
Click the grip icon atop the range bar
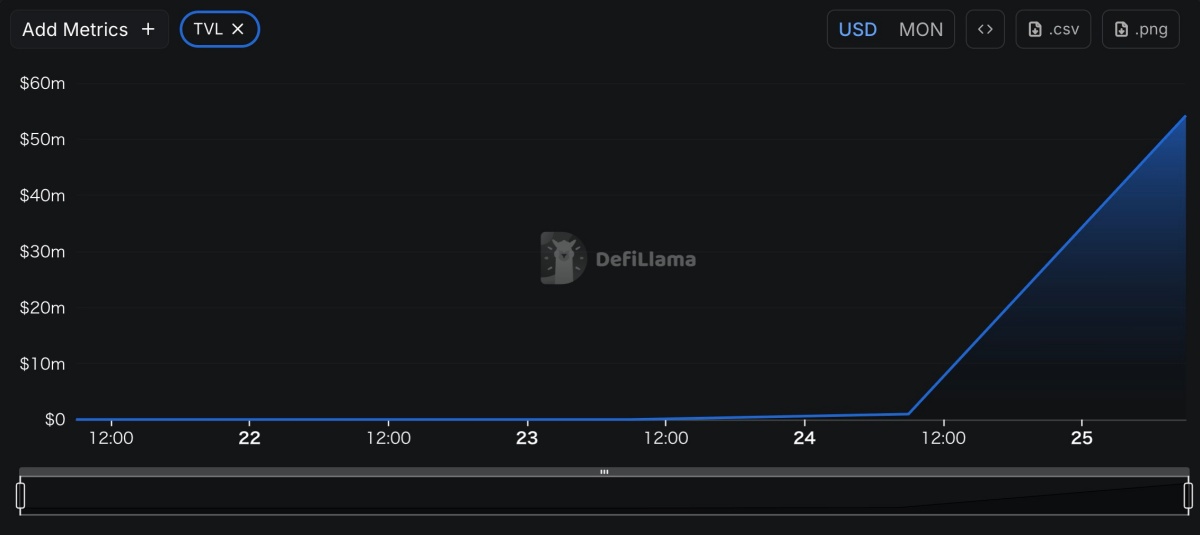click(x=604, y=472)
